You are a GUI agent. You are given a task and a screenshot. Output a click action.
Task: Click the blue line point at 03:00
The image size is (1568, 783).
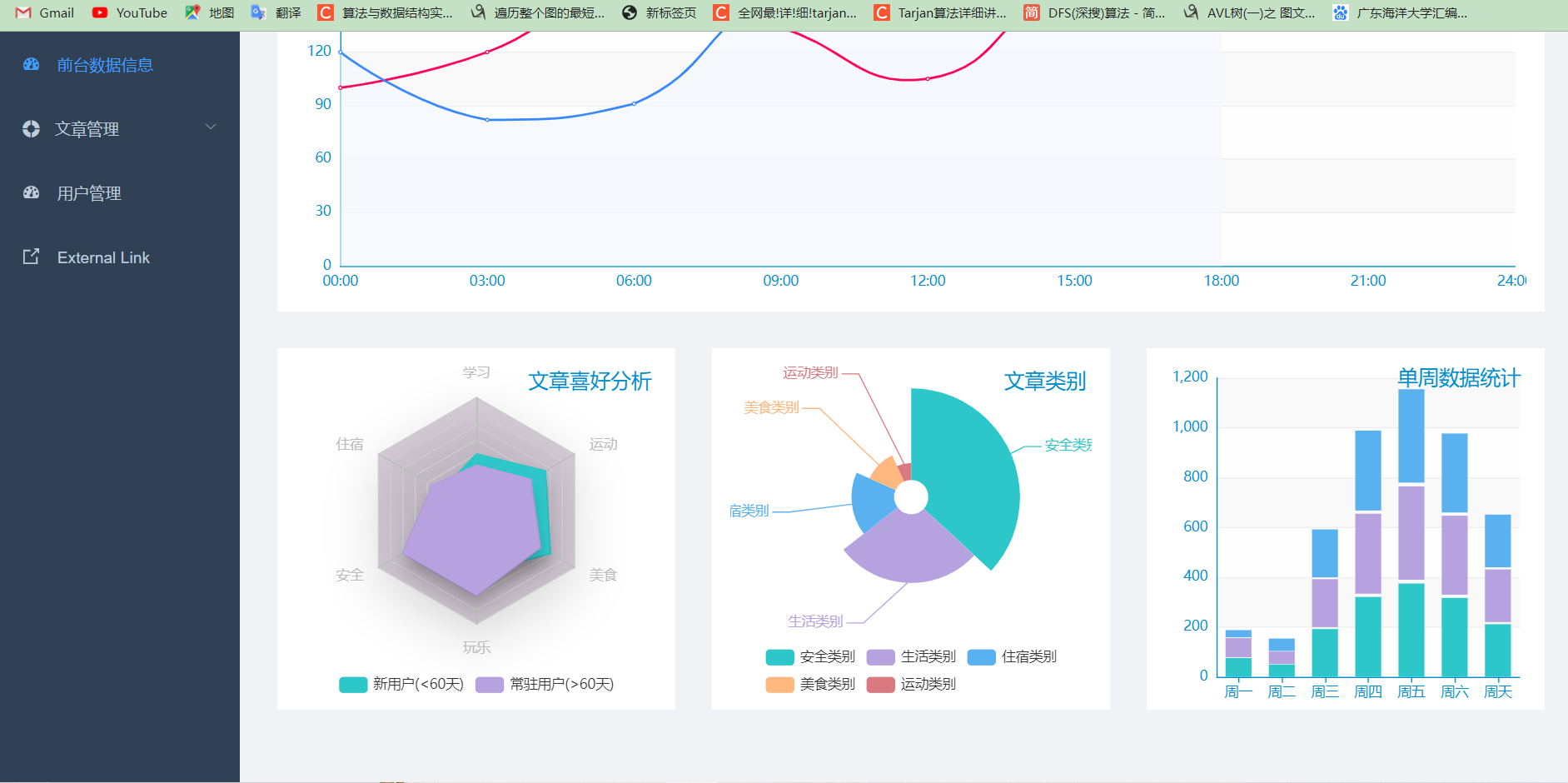[x=487, y=120]
